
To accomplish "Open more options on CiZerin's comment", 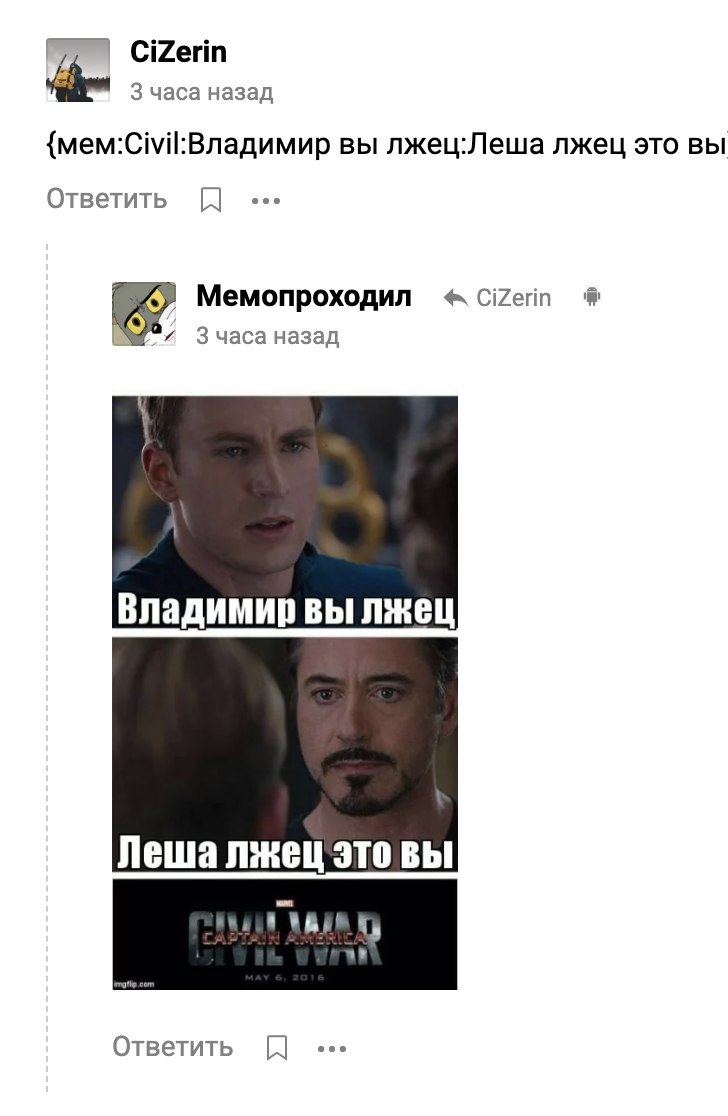I will [x=265, y=201].
